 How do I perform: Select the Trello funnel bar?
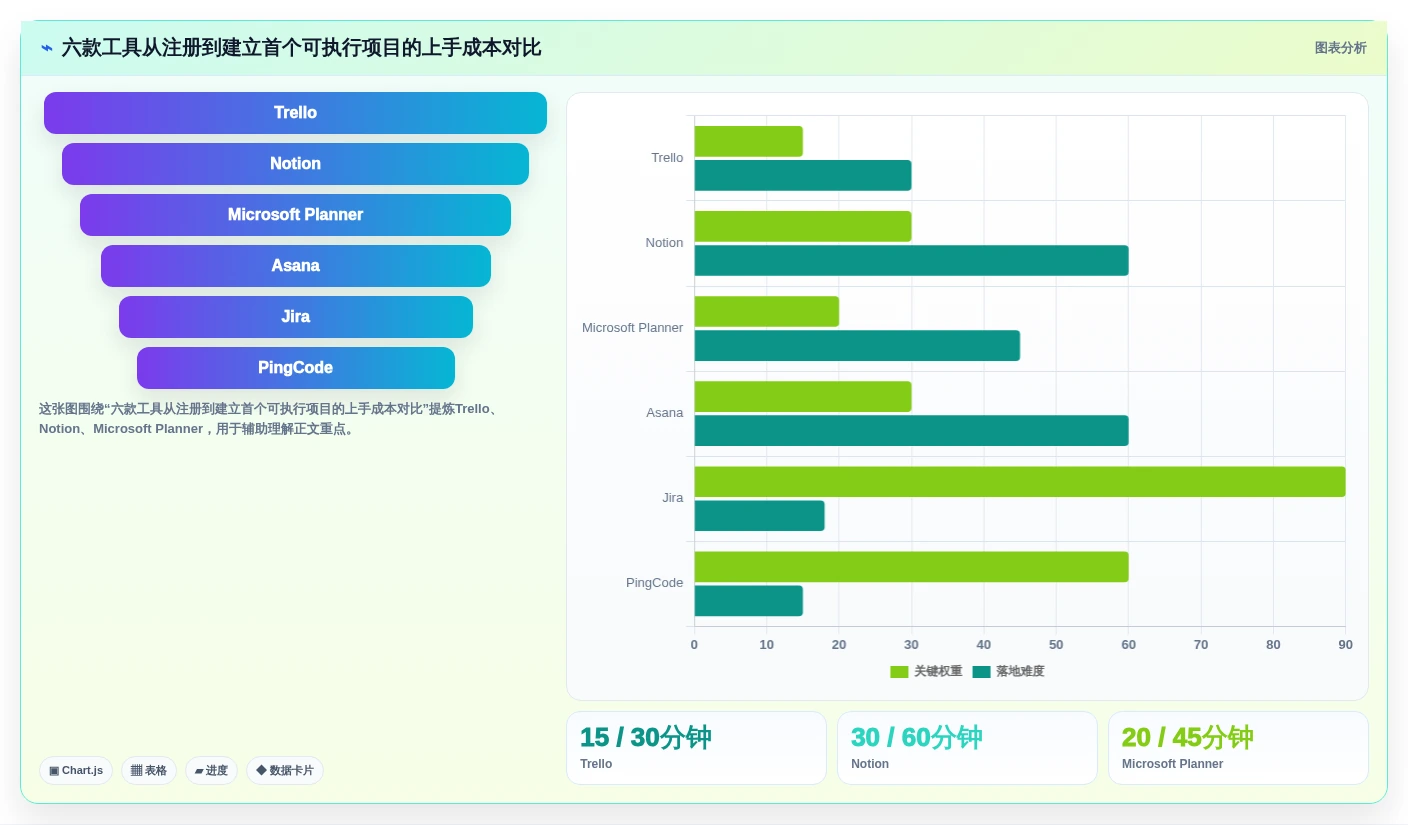[295, 113]
